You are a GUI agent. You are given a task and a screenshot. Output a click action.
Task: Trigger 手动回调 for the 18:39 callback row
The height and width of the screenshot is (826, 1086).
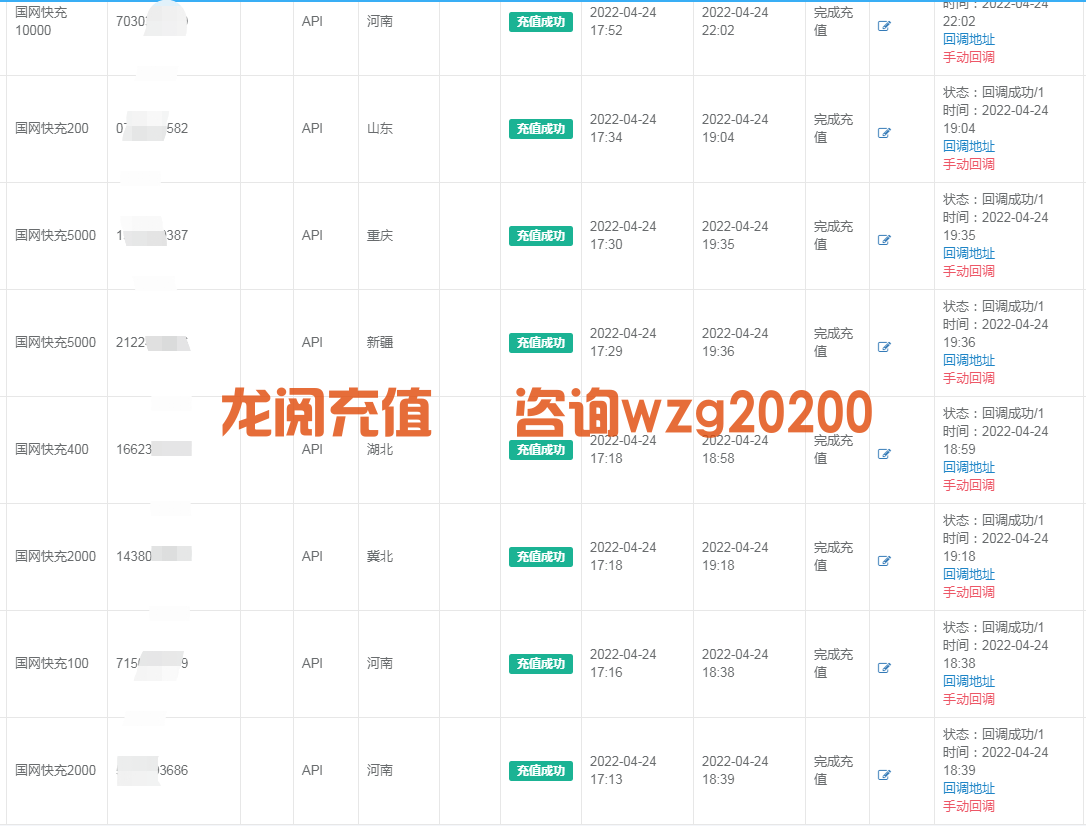tap(968, 806)
